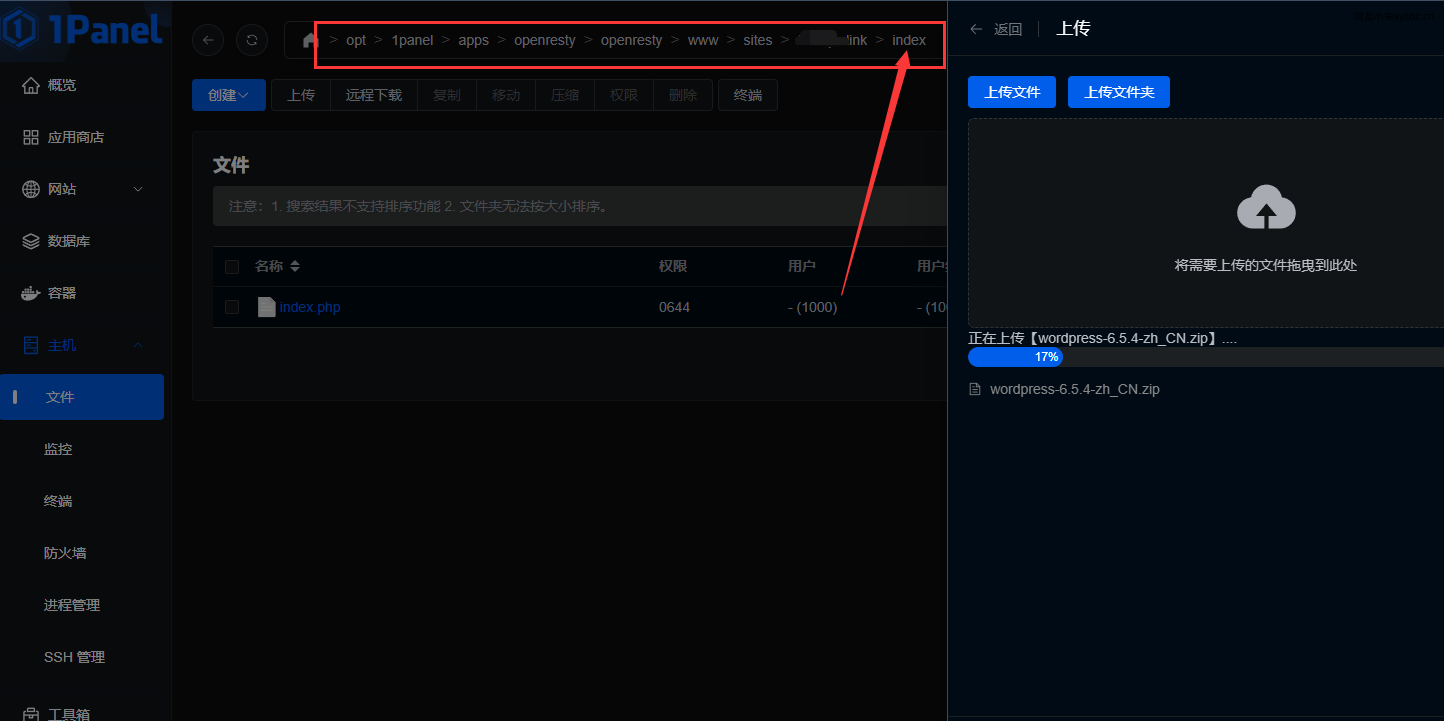Click the 压缩 compress button

[565, 95]
